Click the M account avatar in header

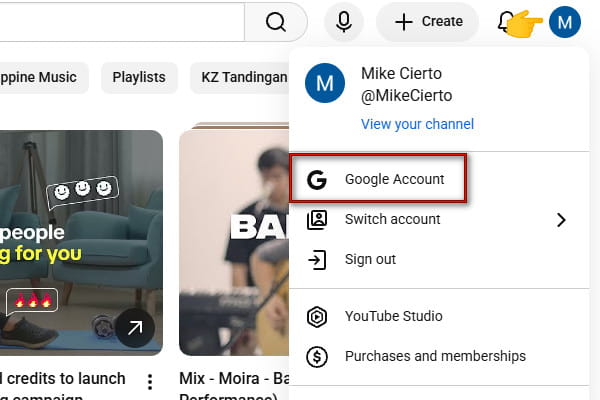565,22
